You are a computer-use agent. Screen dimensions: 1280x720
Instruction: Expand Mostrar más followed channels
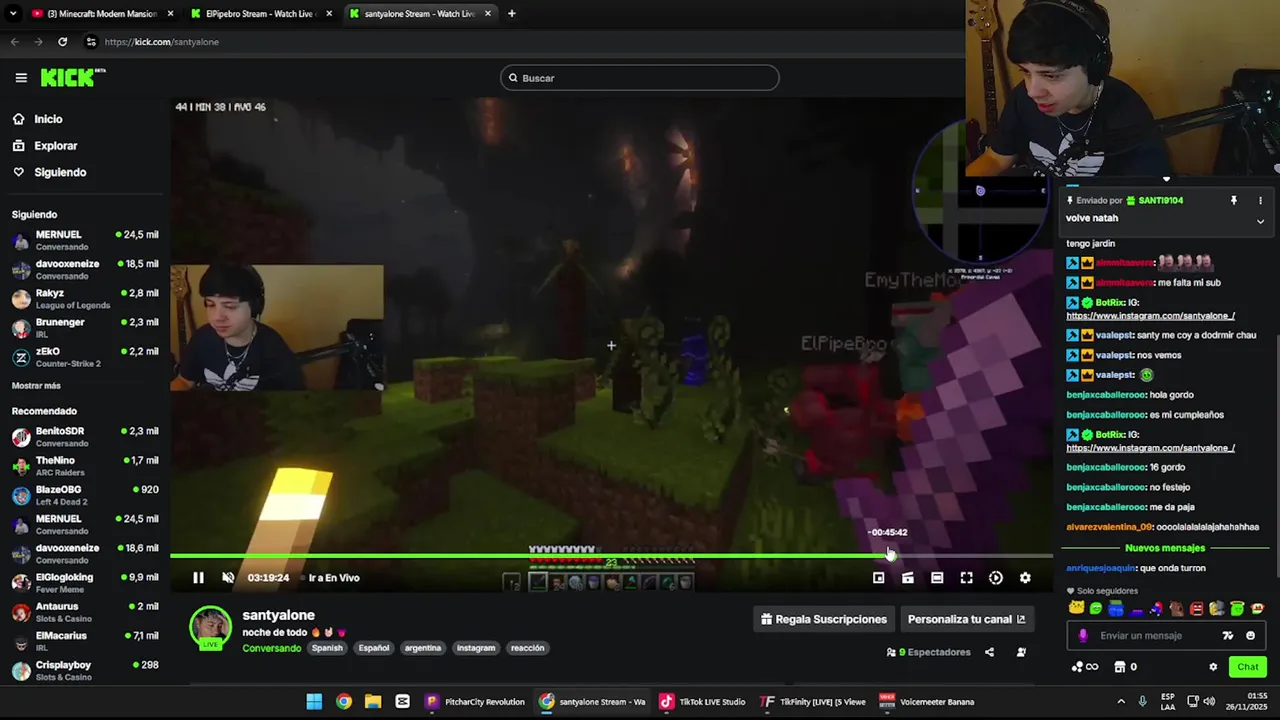coord(36,386)
